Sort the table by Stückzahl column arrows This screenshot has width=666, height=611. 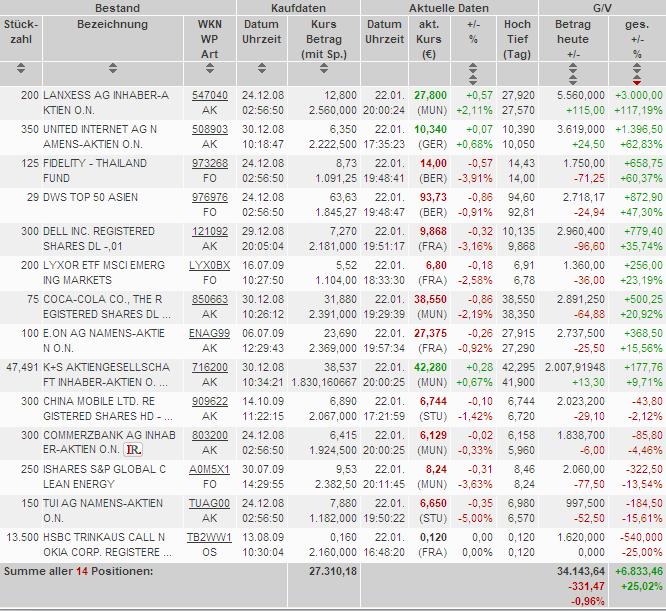click(x=21, y=68)
